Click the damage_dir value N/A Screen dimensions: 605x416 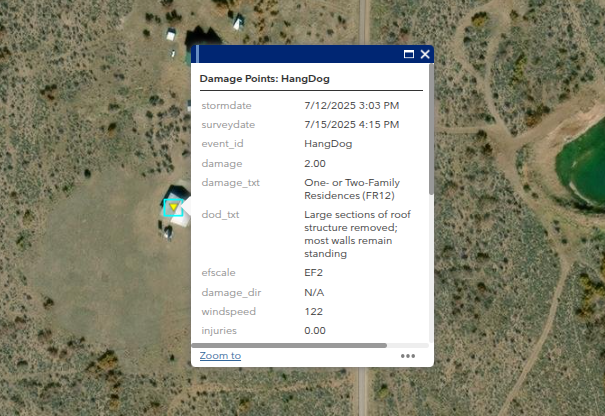(314, 293)
